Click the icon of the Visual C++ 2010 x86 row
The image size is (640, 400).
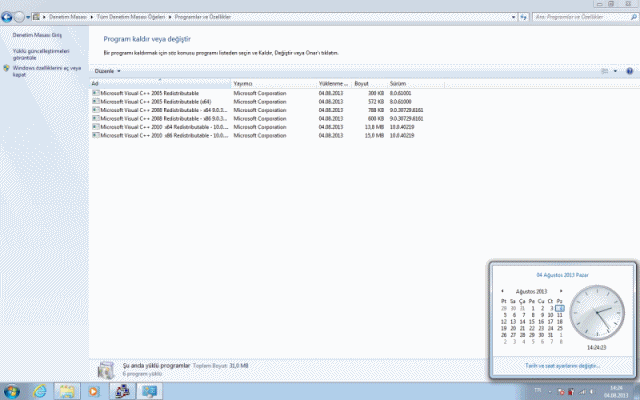(x=96, y=136)
